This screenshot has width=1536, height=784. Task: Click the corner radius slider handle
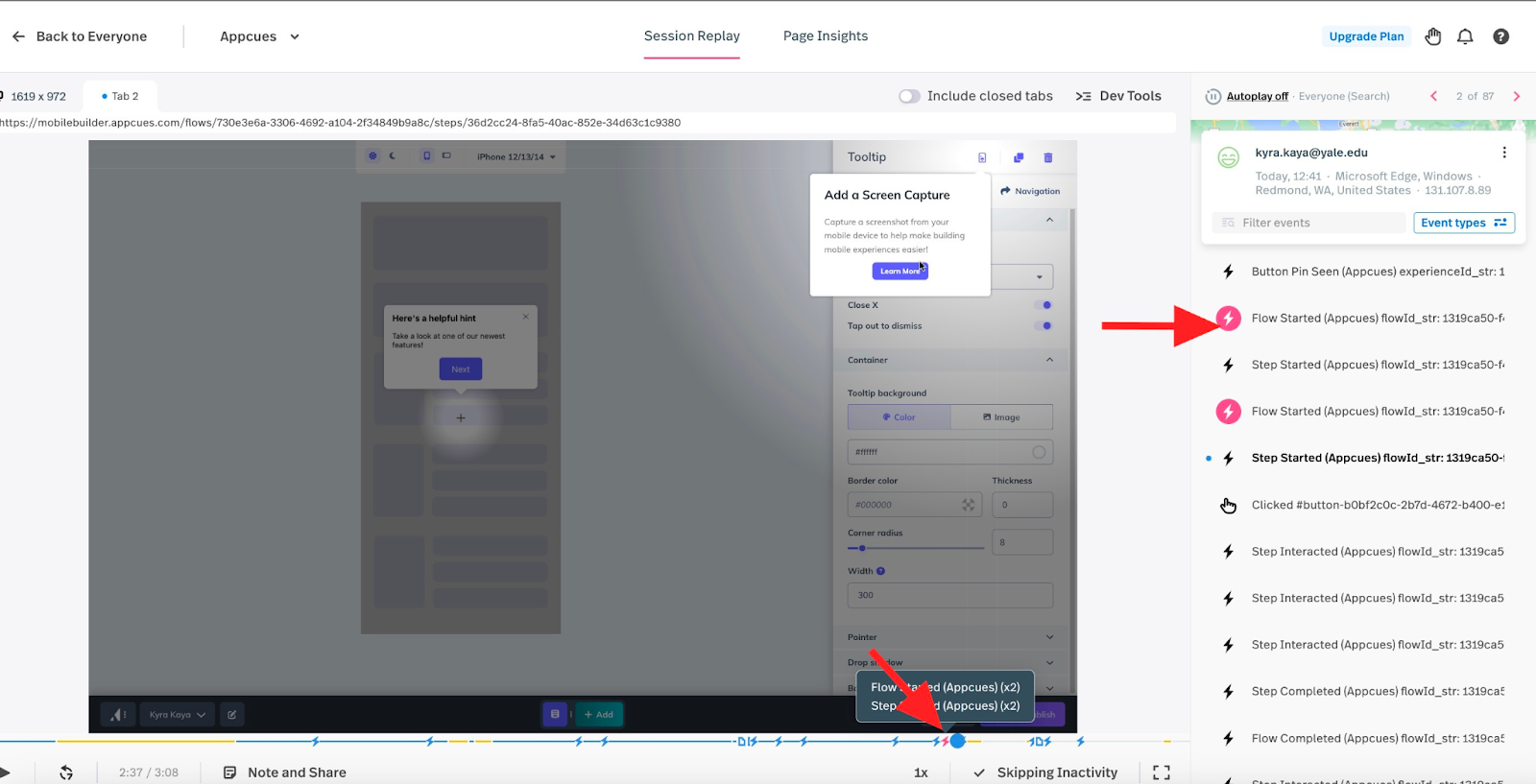coord(862,548)
